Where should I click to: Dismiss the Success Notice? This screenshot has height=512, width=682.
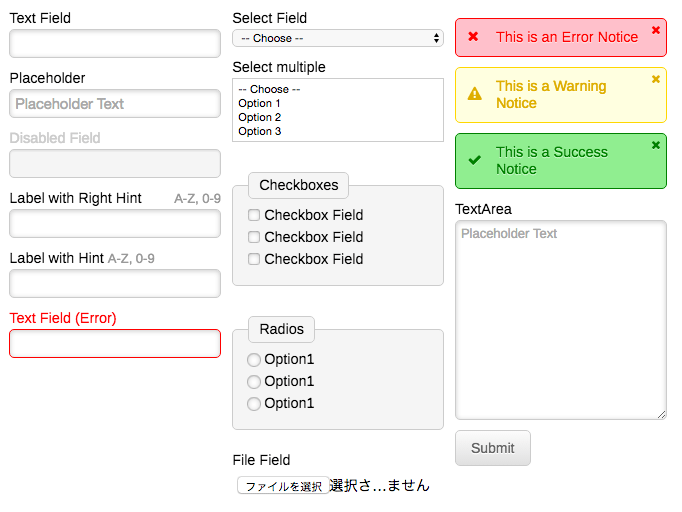[x=656, y=145]
